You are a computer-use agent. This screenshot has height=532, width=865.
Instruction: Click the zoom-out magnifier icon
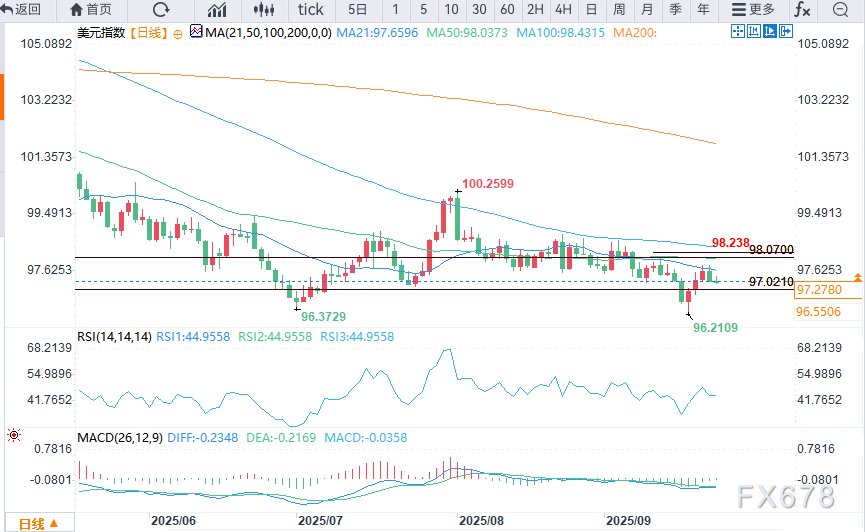(840, 9)
